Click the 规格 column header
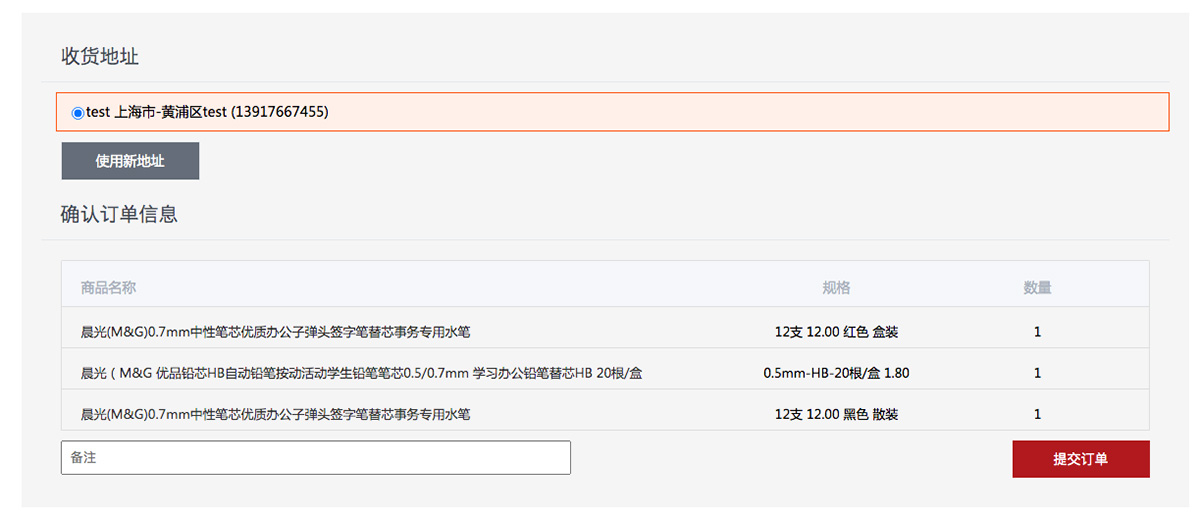1200x517 pixels. tap(836, 288)
